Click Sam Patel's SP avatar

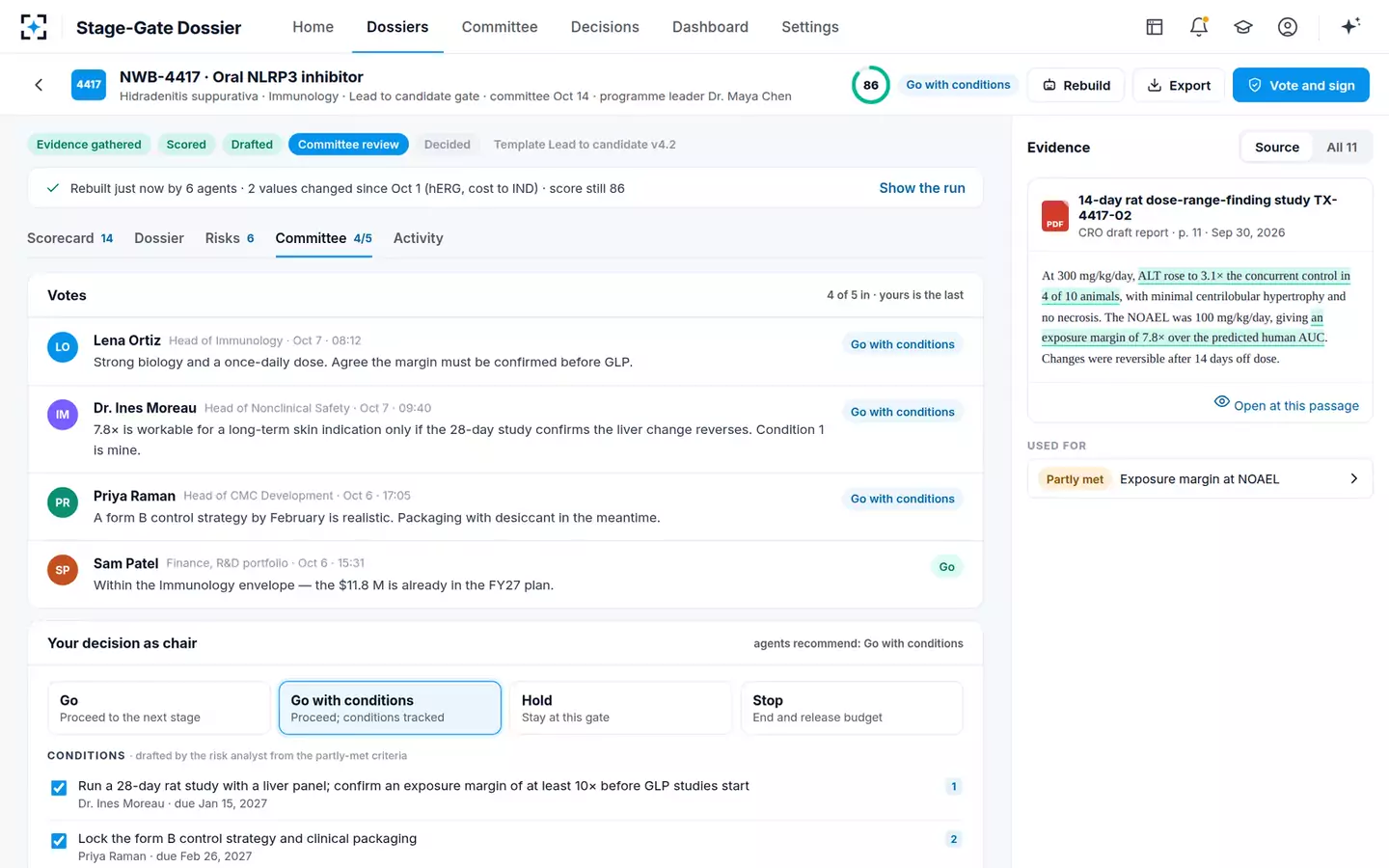(63, 570)
